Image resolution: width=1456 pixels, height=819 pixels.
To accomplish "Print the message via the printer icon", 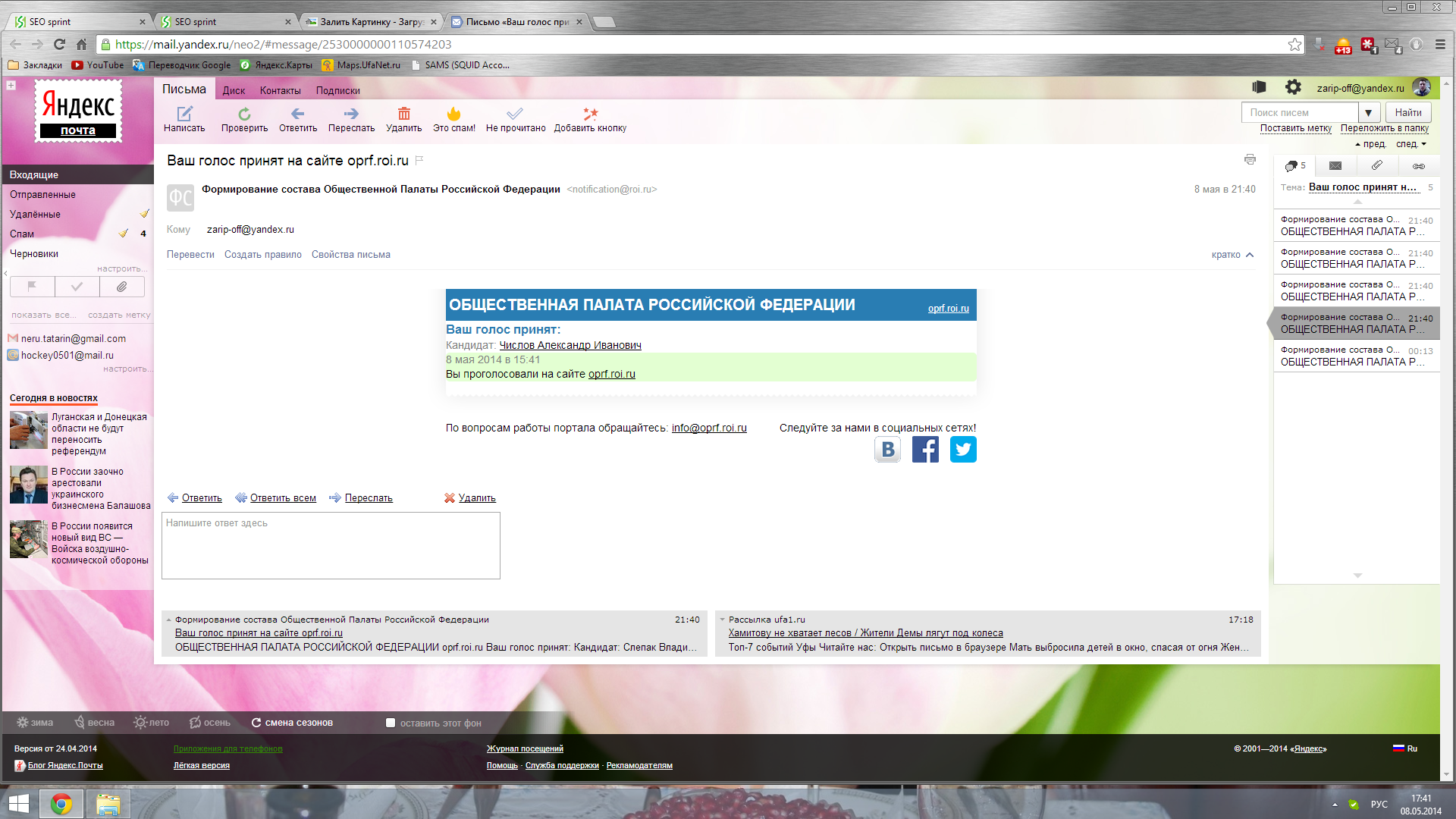I will tap(1250, 159).
